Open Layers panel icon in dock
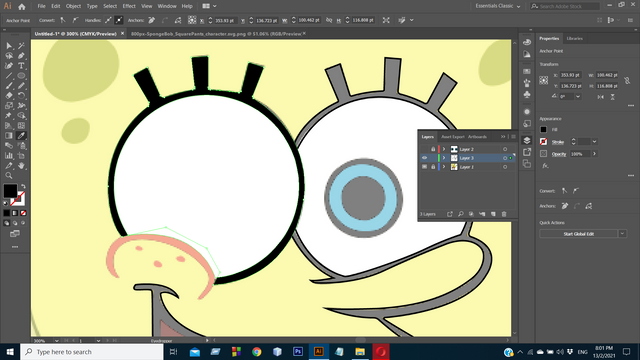 tap(527, 140)
